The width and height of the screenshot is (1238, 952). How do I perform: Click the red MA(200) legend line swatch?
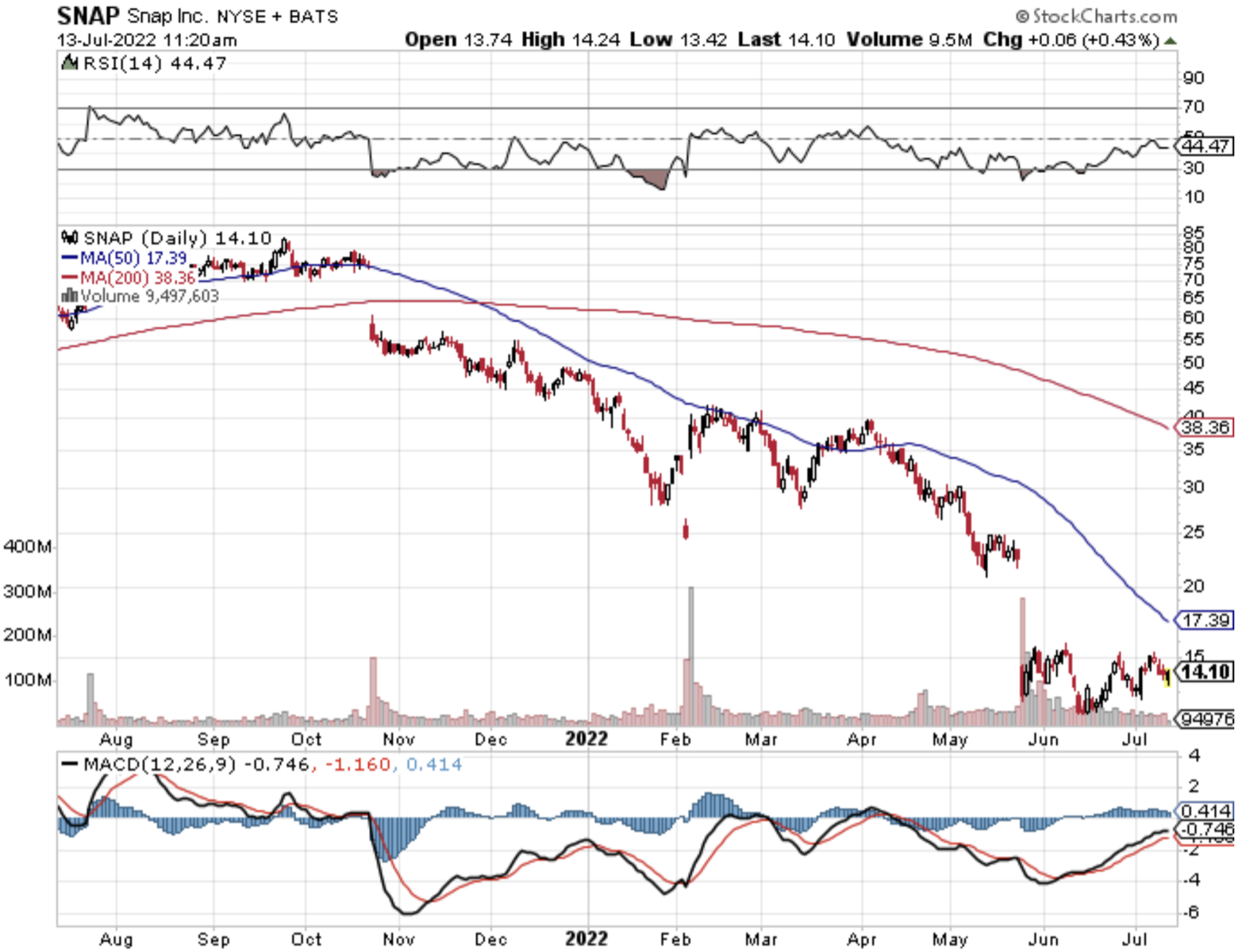tap(70, 278)
